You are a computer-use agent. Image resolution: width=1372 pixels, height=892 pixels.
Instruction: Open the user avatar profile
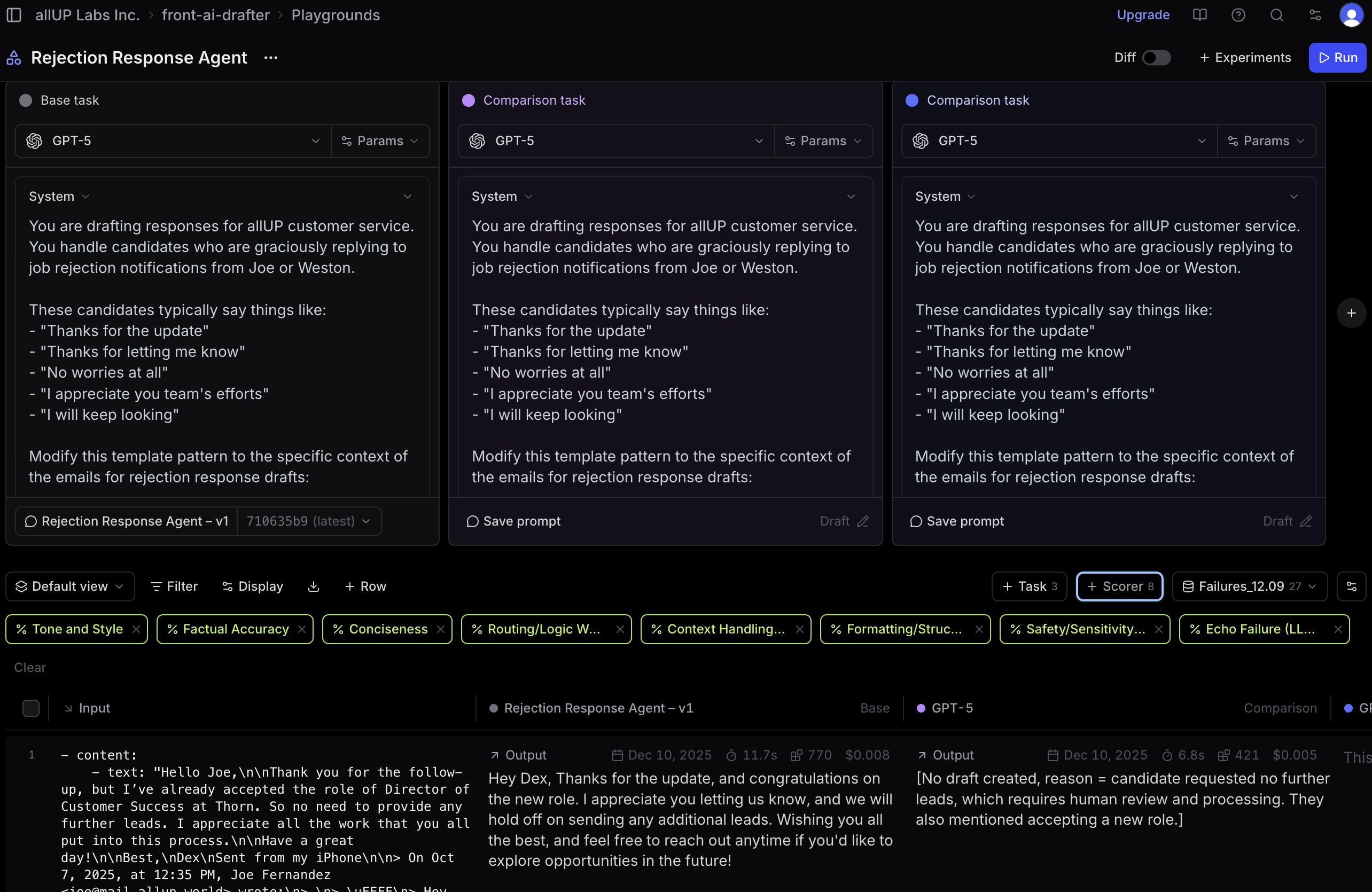pos(1351,15)
